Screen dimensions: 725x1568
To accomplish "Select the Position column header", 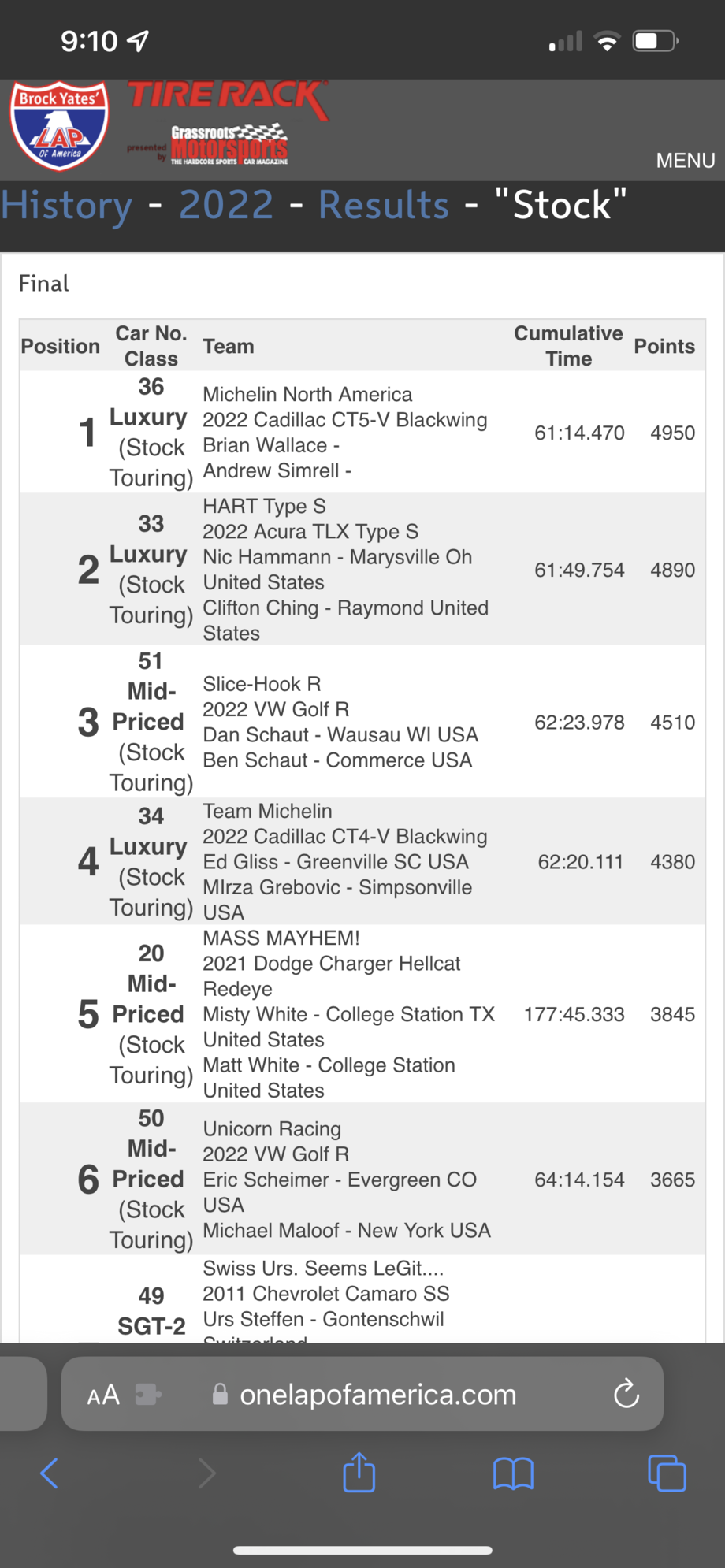I will pyautogui.click(x=61, y=346).
